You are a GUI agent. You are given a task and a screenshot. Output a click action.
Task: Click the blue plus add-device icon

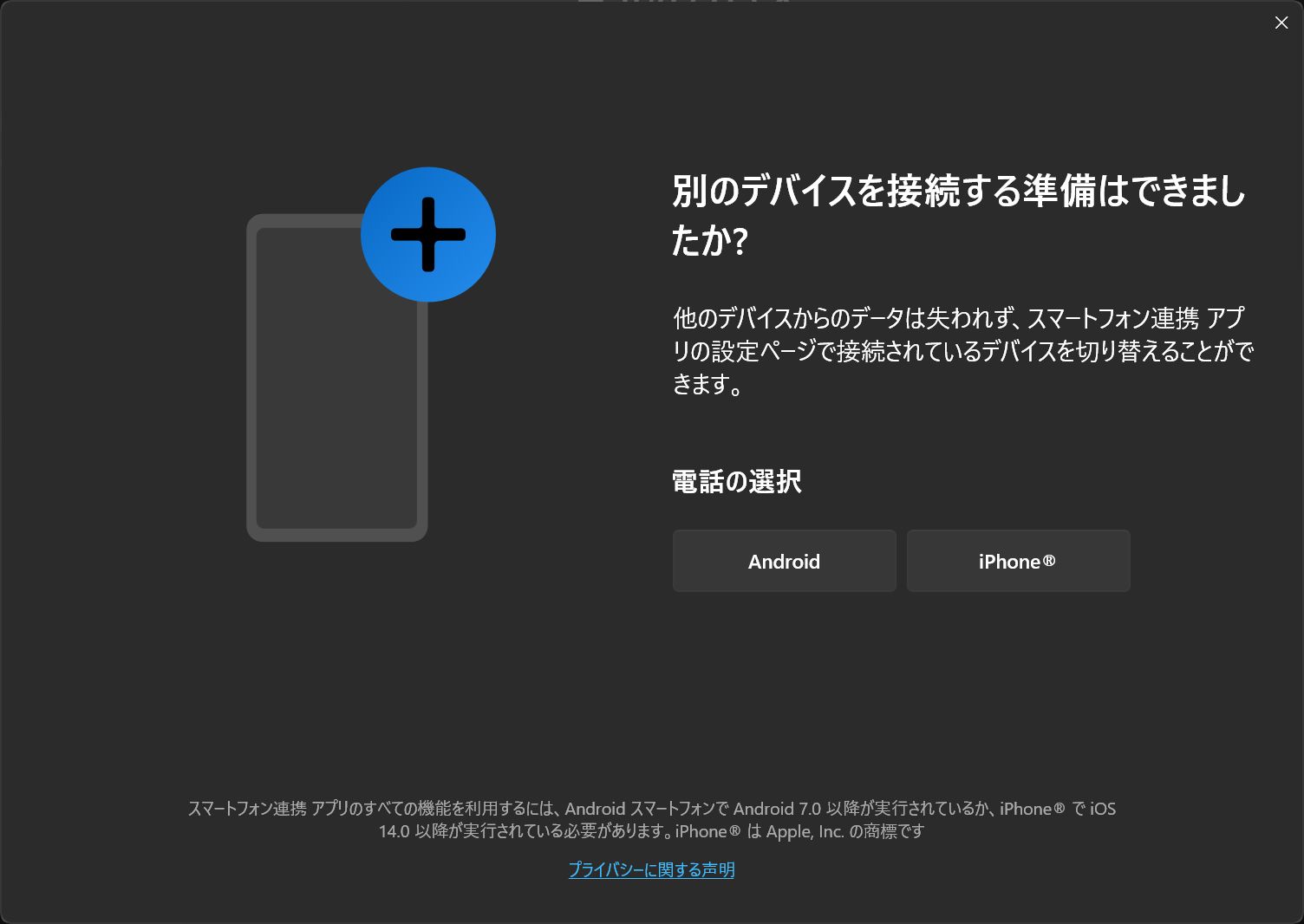click(428, 234)
